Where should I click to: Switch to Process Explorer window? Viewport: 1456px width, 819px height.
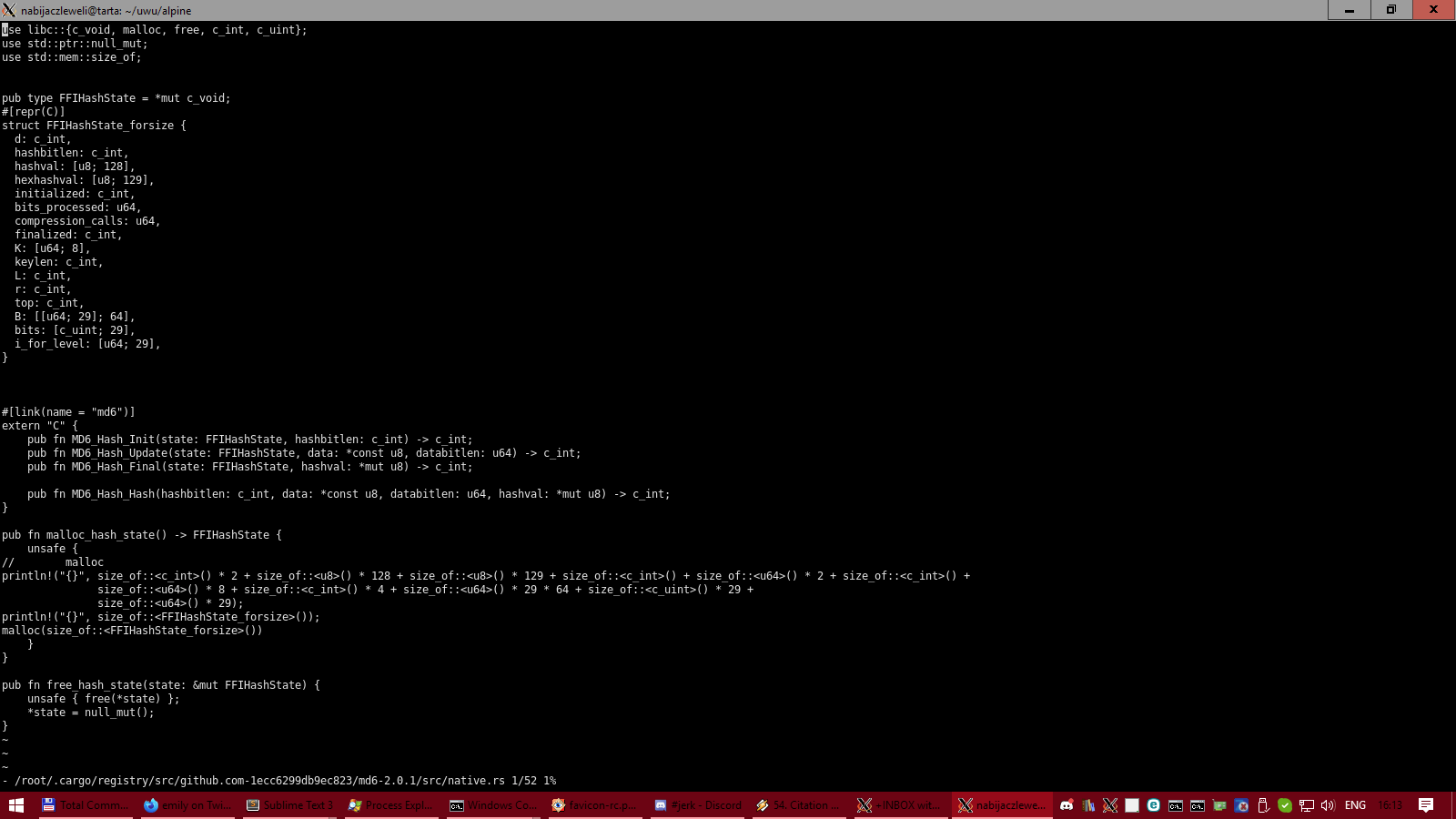390,805
